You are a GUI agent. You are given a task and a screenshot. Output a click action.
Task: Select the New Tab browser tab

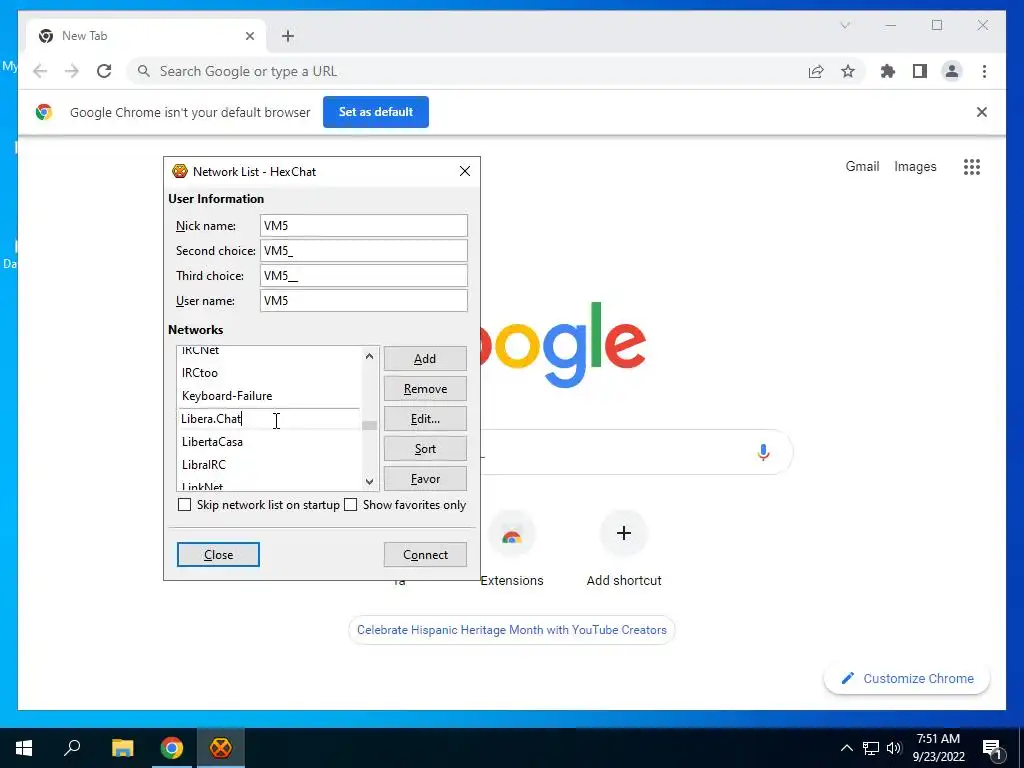point(146,36)
